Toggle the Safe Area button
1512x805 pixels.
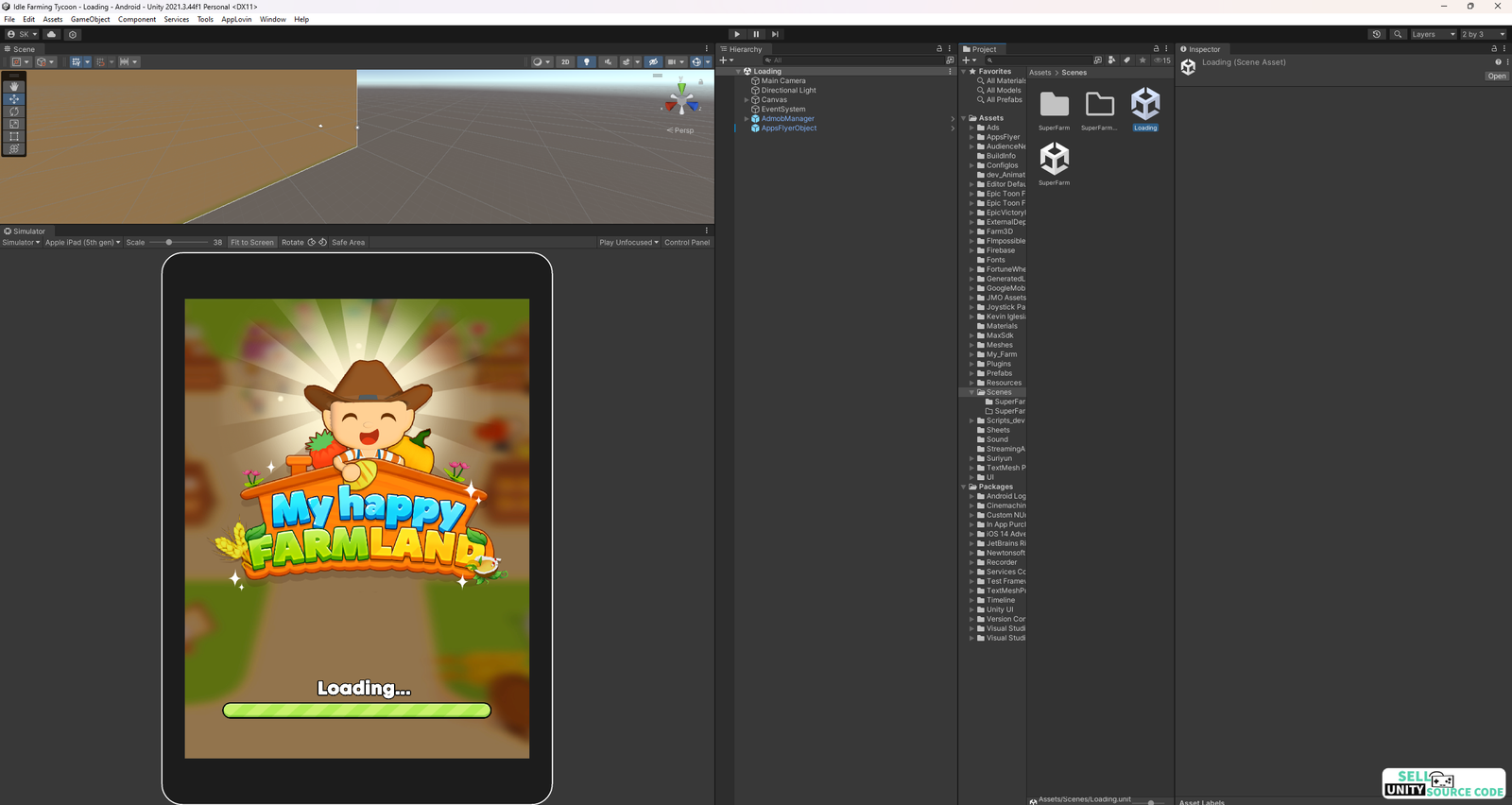pos(348,242)
